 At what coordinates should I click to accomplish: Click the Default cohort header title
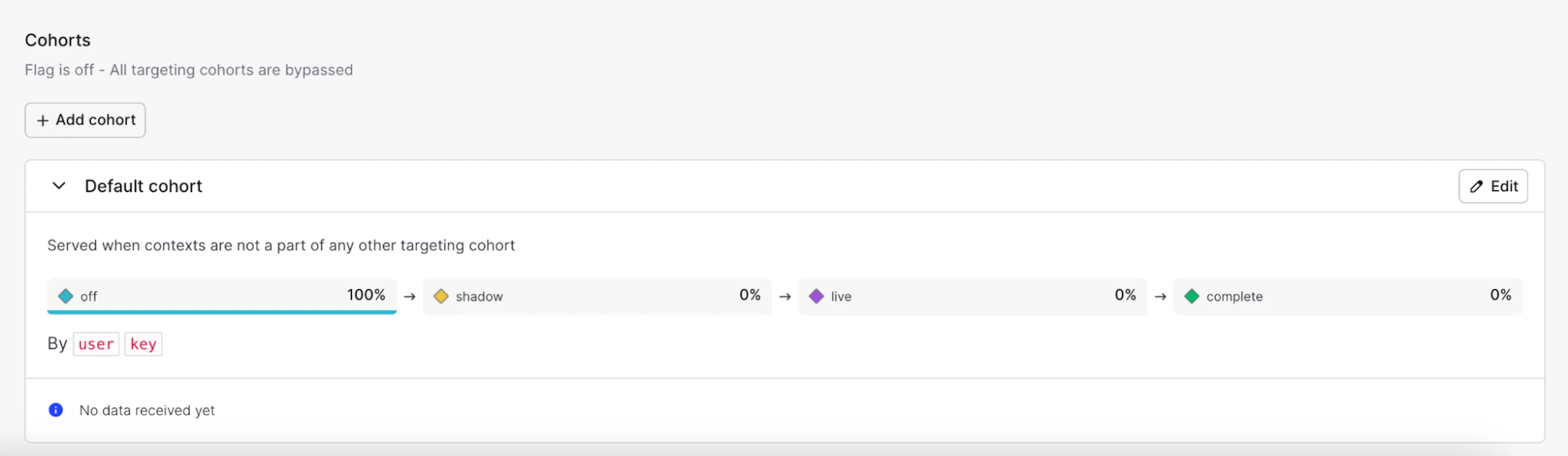point(143,186)
